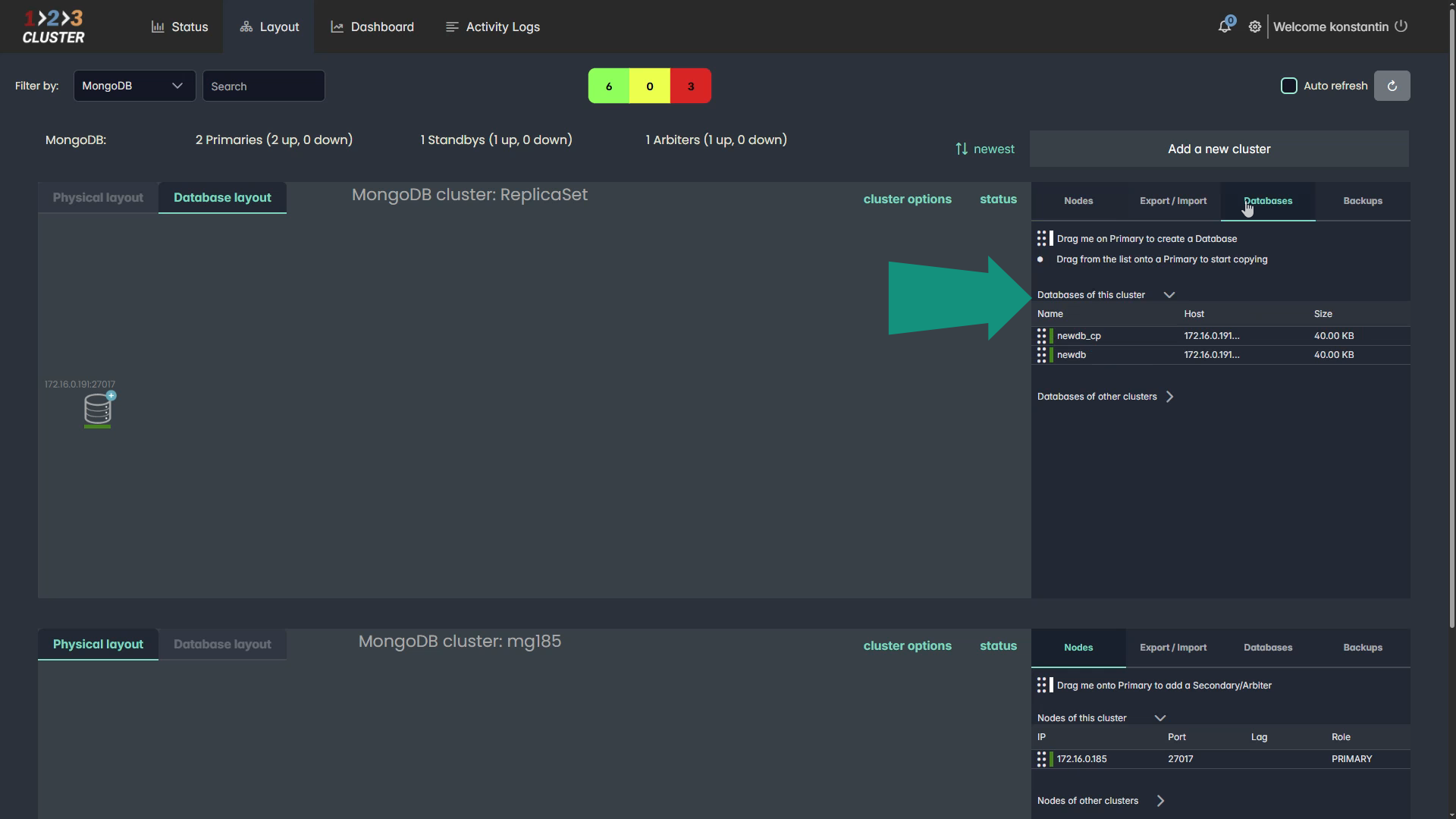Enable the Auto refresh checkbox
The image size is (1456, 819).
(1288, 86)
